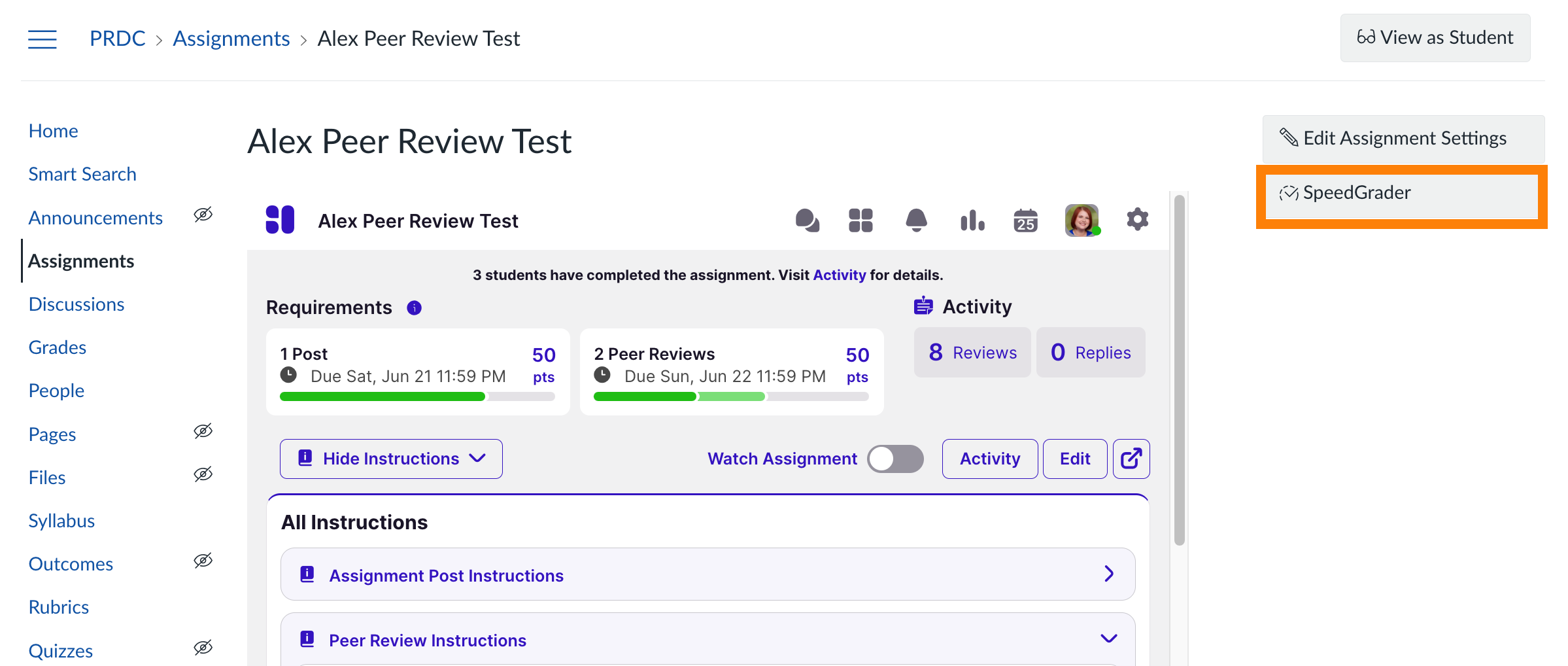This screenshot has width=1568, height=666.
Task: Go to Grades from the sidebar
Action: coord(56,347)
